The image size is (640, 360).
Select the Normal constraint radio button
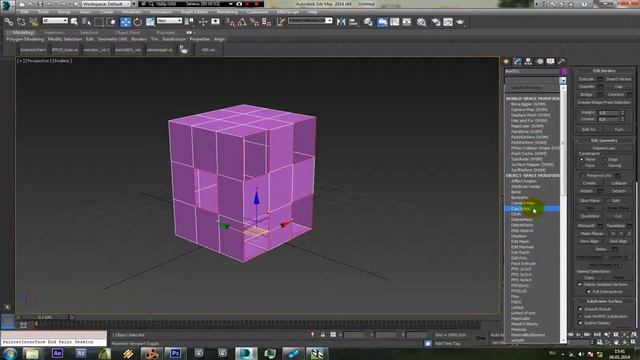coord(604,166)
